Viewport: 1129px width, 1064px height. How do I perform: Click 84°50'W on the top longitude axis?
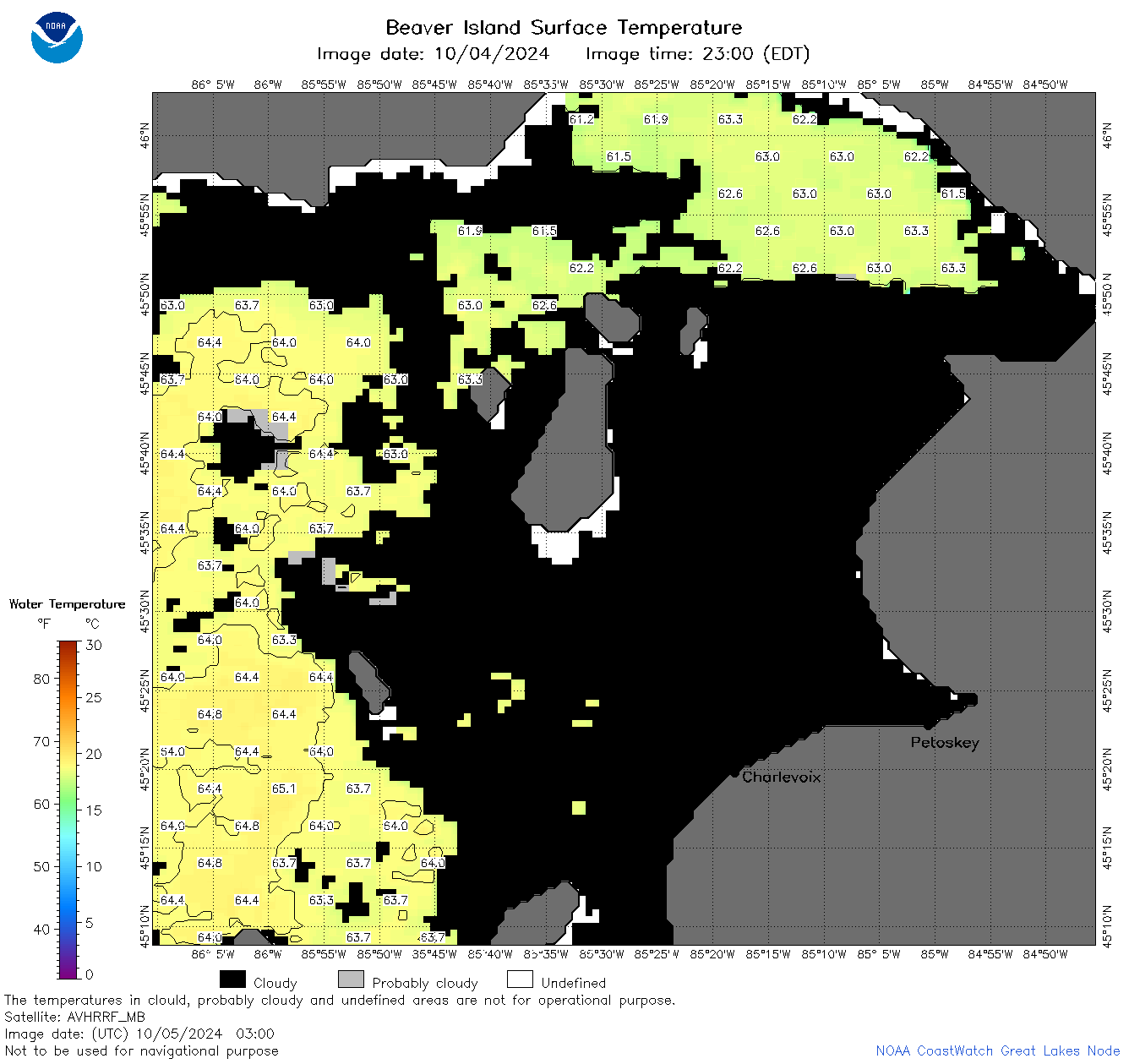[x=1045, y=85]
